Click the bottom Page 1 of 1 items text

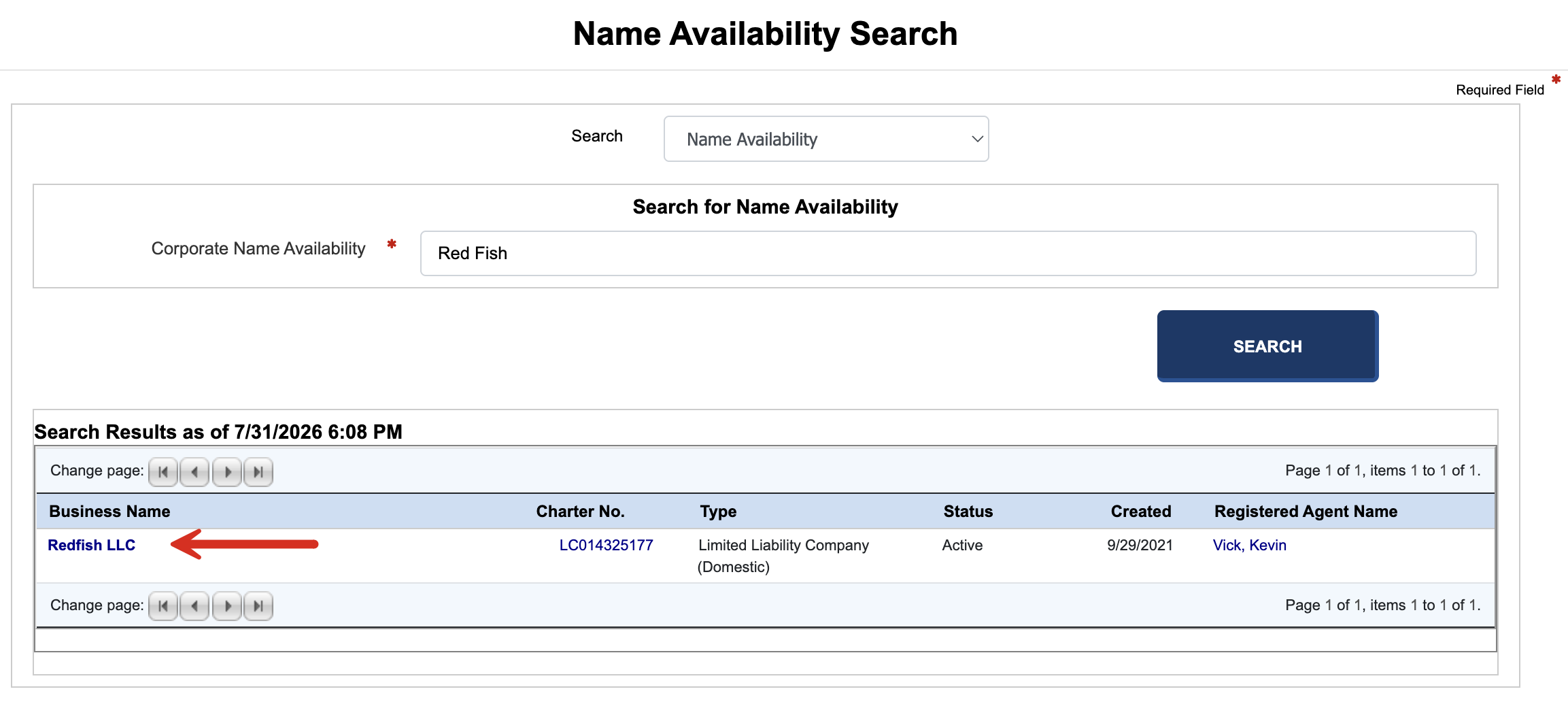pos(1382,605)
